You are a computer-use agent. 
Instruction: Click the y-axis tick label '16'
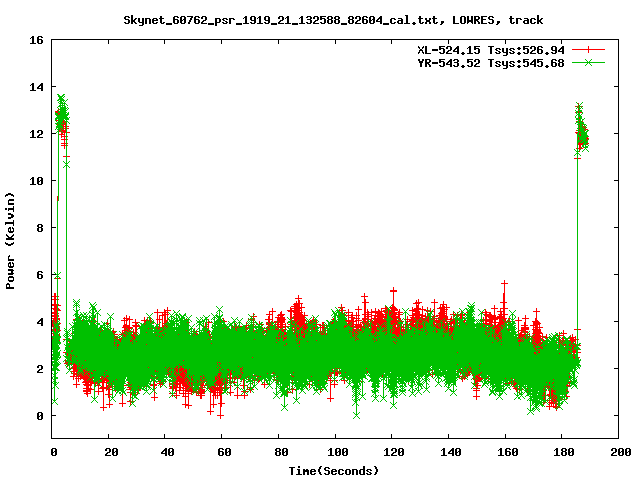(x=36, y=40)
